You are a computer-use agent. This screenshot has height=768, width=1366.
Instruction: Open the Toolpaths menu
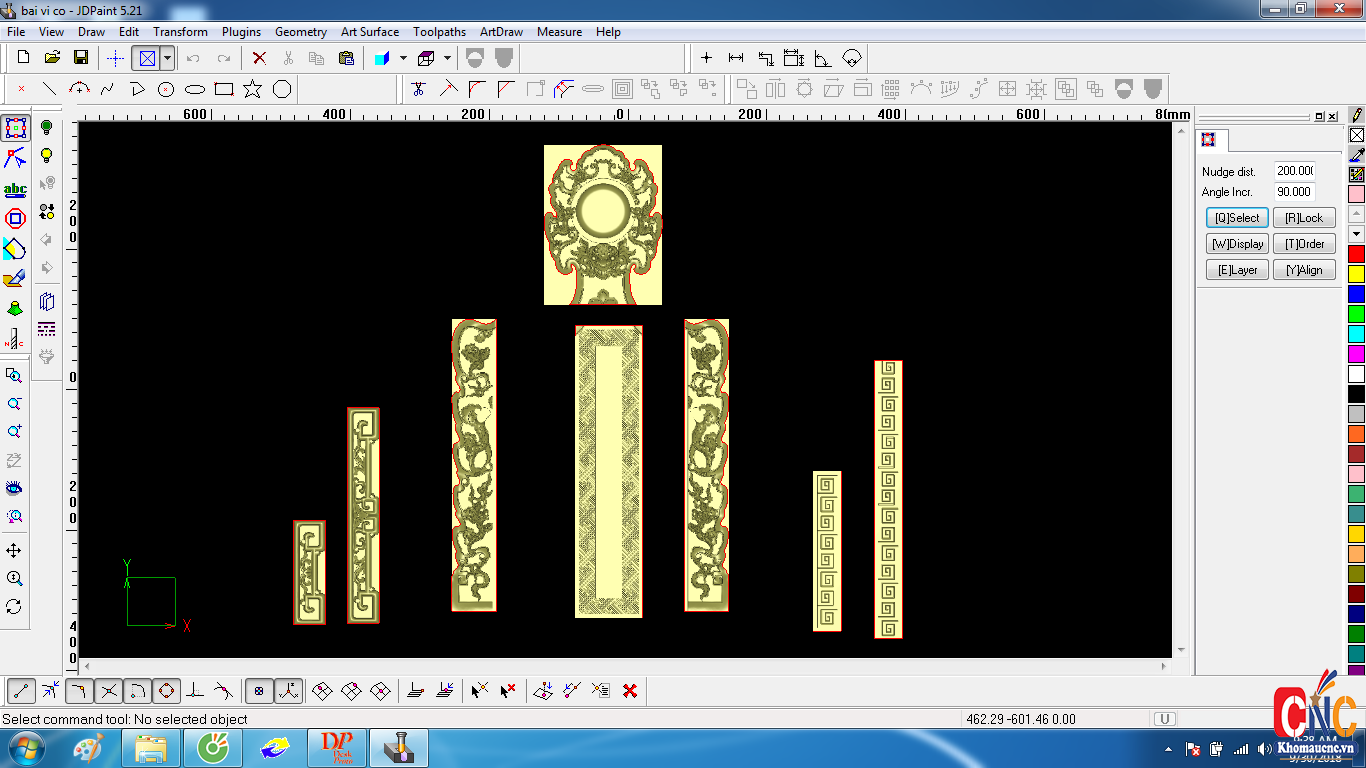(439, 32)
